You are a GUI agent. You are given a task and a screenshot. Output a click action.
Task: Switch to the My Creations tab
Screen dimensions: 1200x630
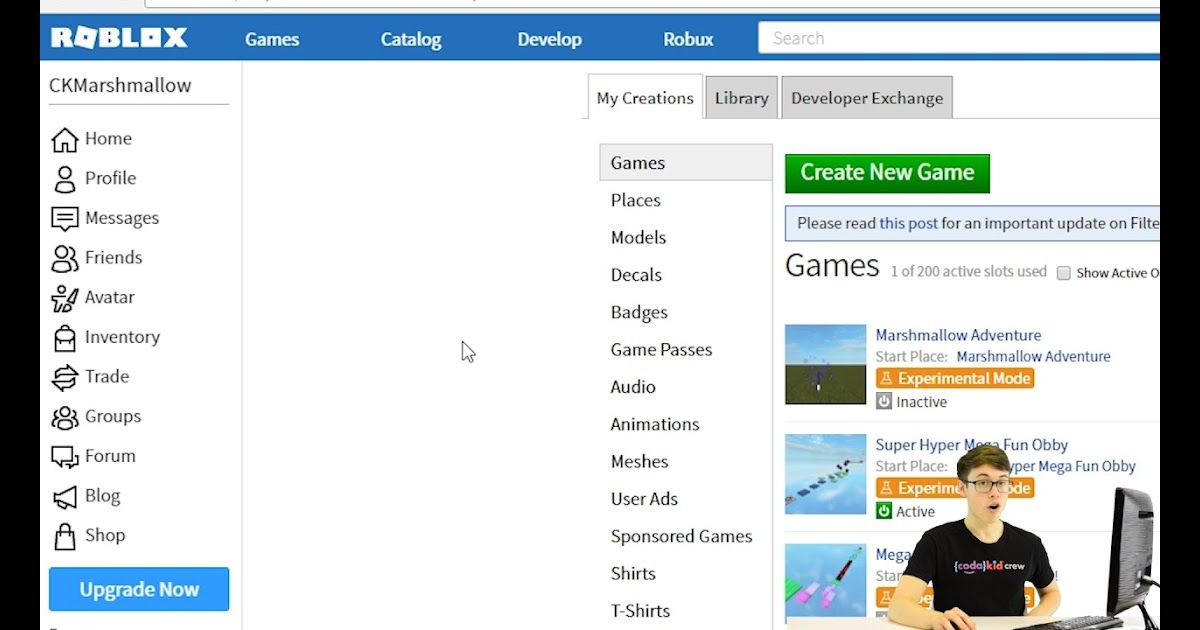pyautogui.click(x=645, y=98)
